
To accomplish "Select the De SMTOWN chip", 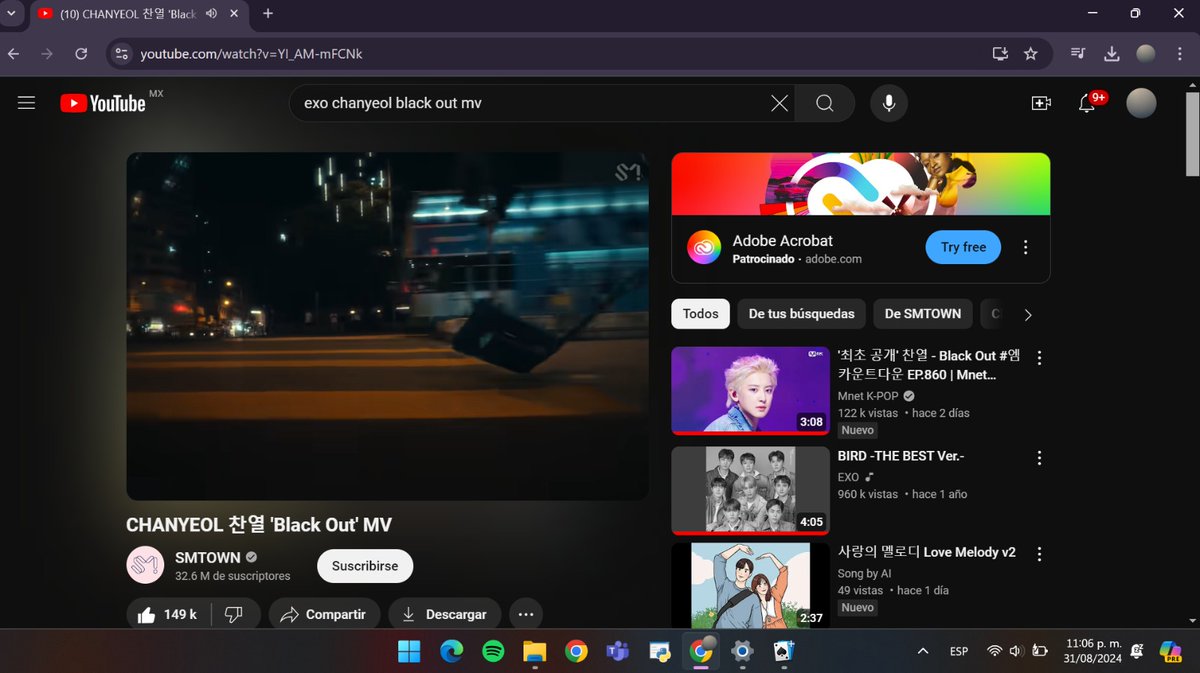I will pyautogui.click(x=923, y=314).
